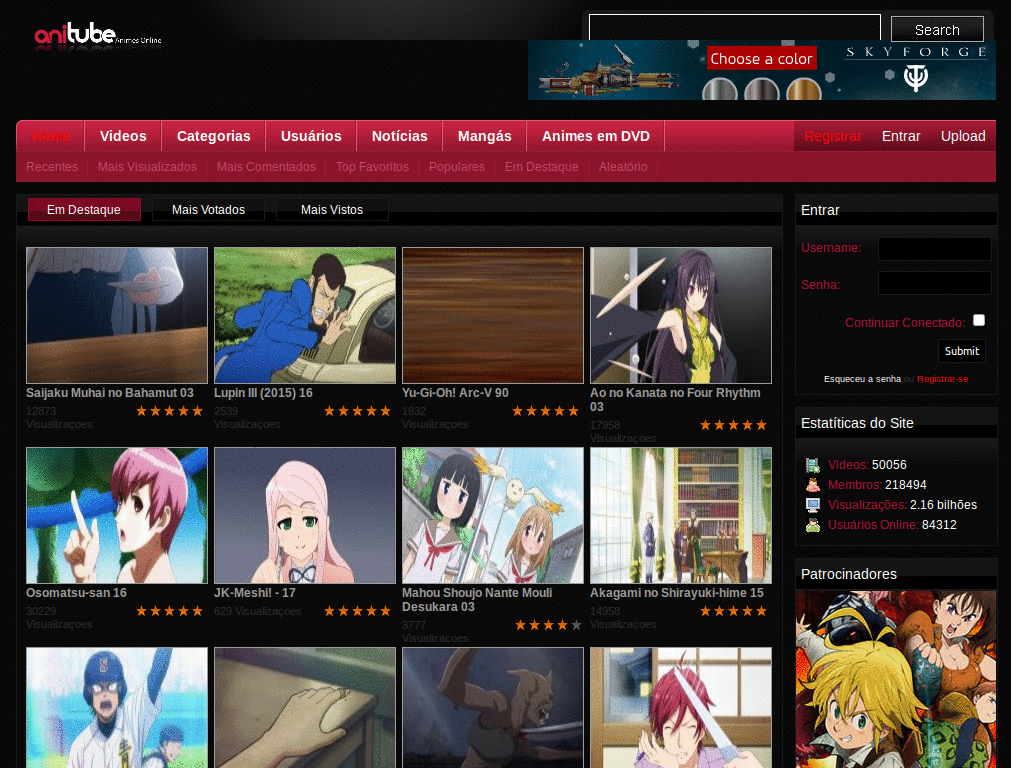Screen dimensions: 1024x768
Task: Click the Skyforge logo in the ad banner
Action: tap(916, 69)
